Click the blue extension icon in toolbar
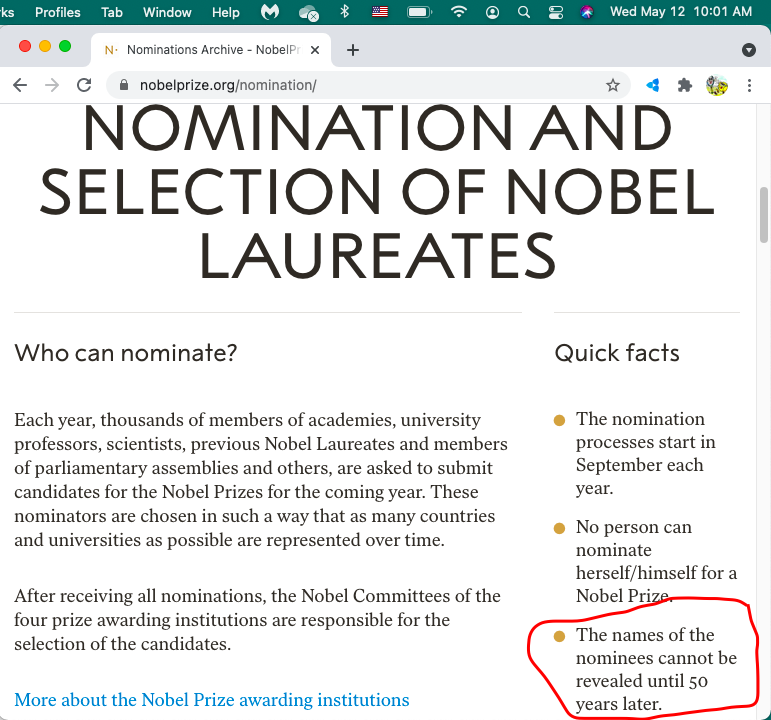 pos(653,86)
